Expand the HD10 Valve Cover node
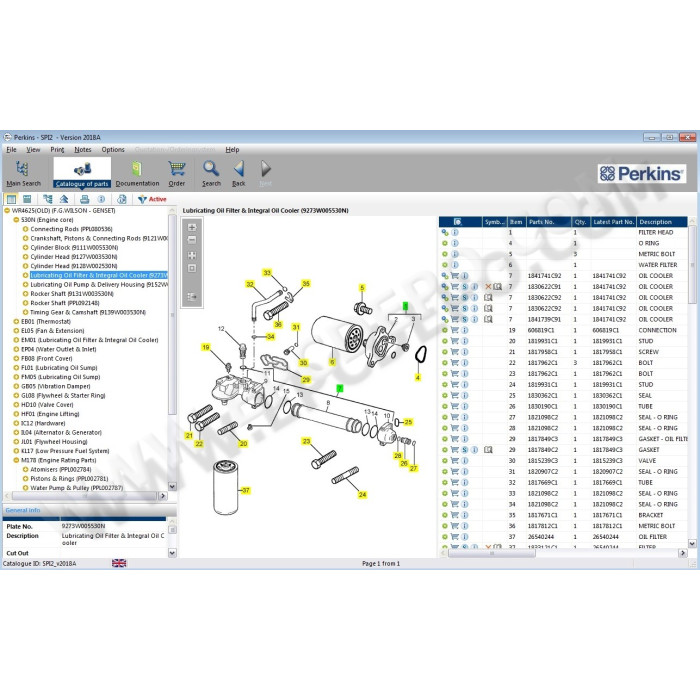This screenshot has height=700, width=700. tap(16, 405)
